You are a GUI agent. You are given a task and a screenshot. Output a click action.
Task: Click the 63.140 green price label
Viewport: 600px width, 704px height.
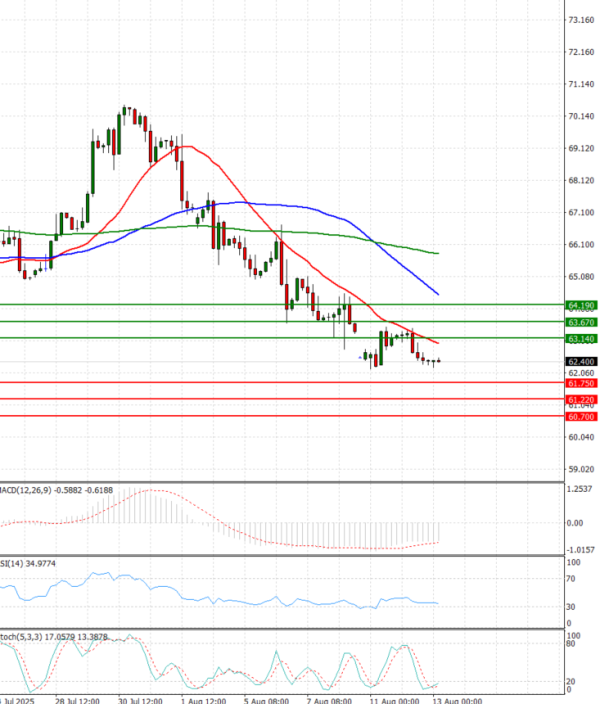581,339
